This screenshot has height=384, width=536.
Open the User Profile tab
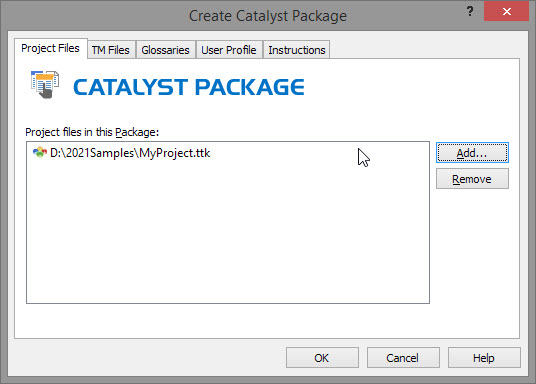(229, 50)
